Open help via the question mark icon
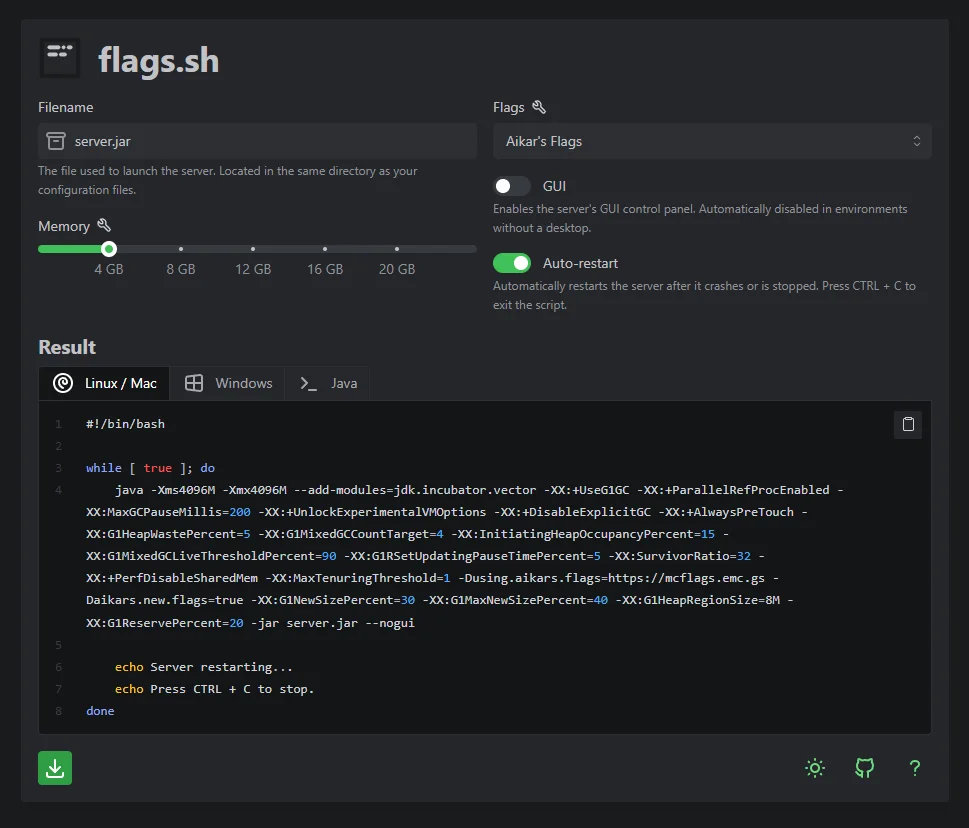Image resolution: width=969 pixels, height=828 pixels. pyautogui.click(x=915, y=768)
